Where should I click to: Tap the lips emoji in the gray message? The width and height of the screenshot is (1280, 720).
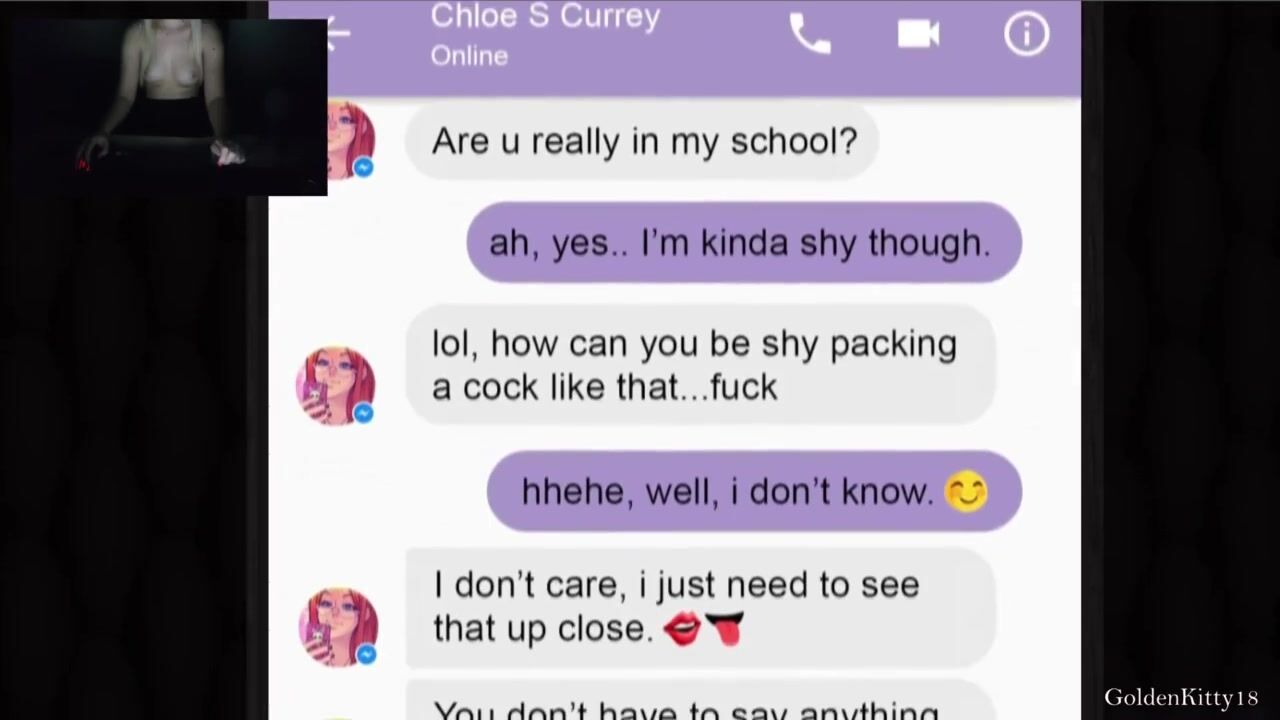682,629
